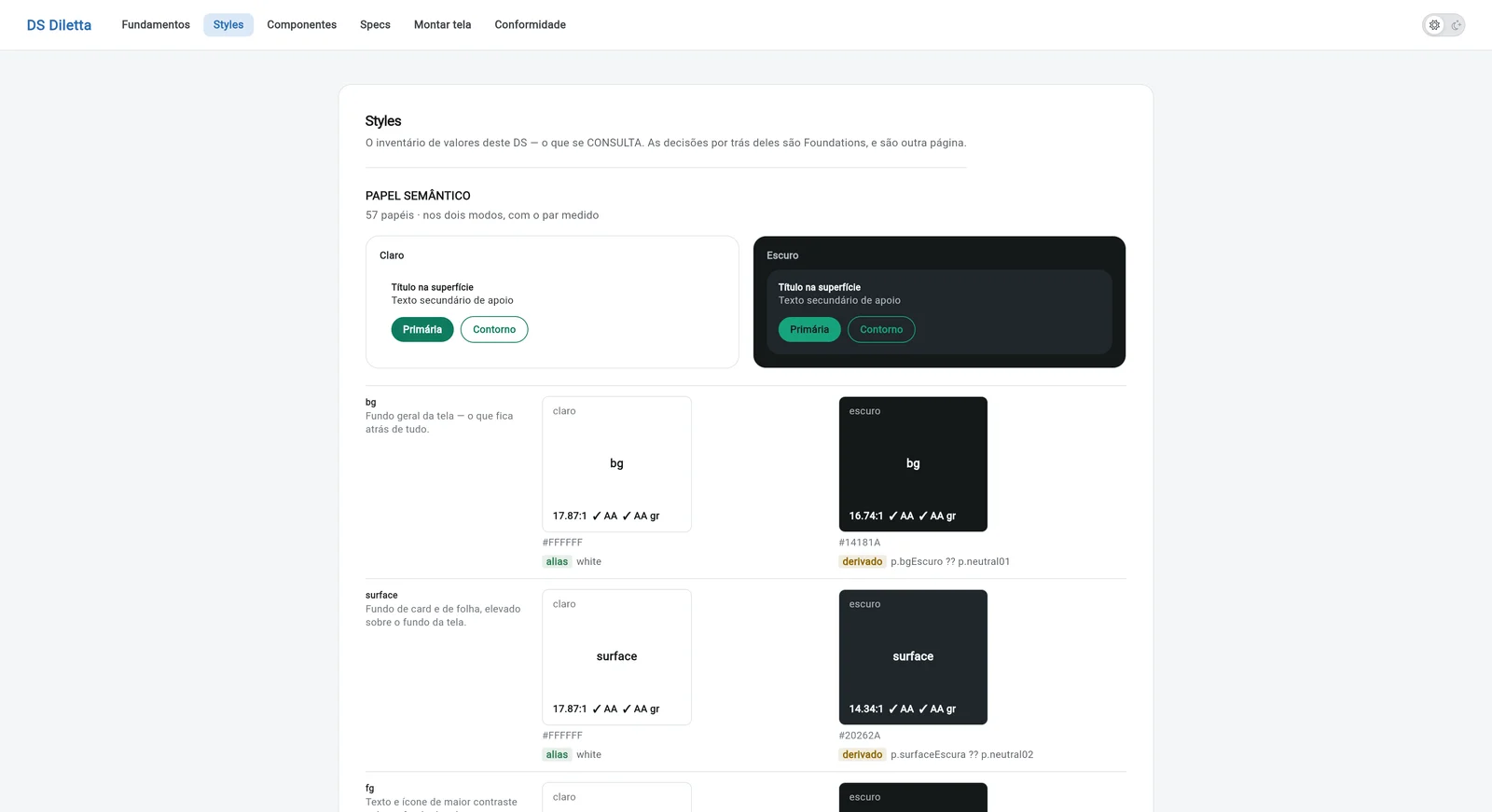Click the 'O inventário de valores' description line
This screenshot has height=812, width=1492.
click(666, 144)
